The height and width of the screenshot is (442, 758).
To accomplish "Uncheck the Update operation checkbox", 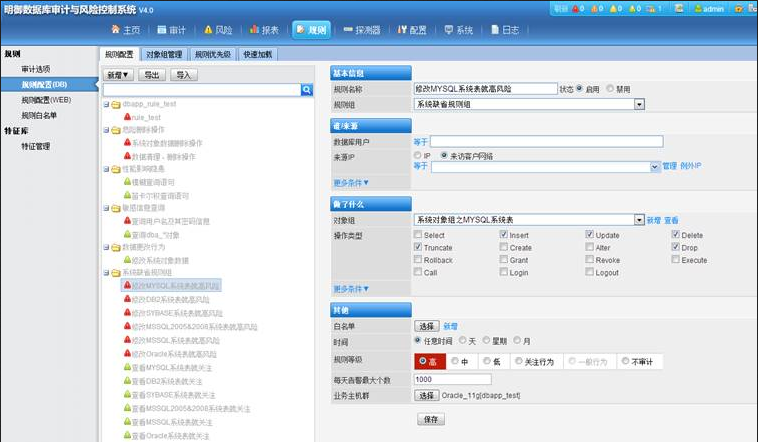I will coord(589,235).
